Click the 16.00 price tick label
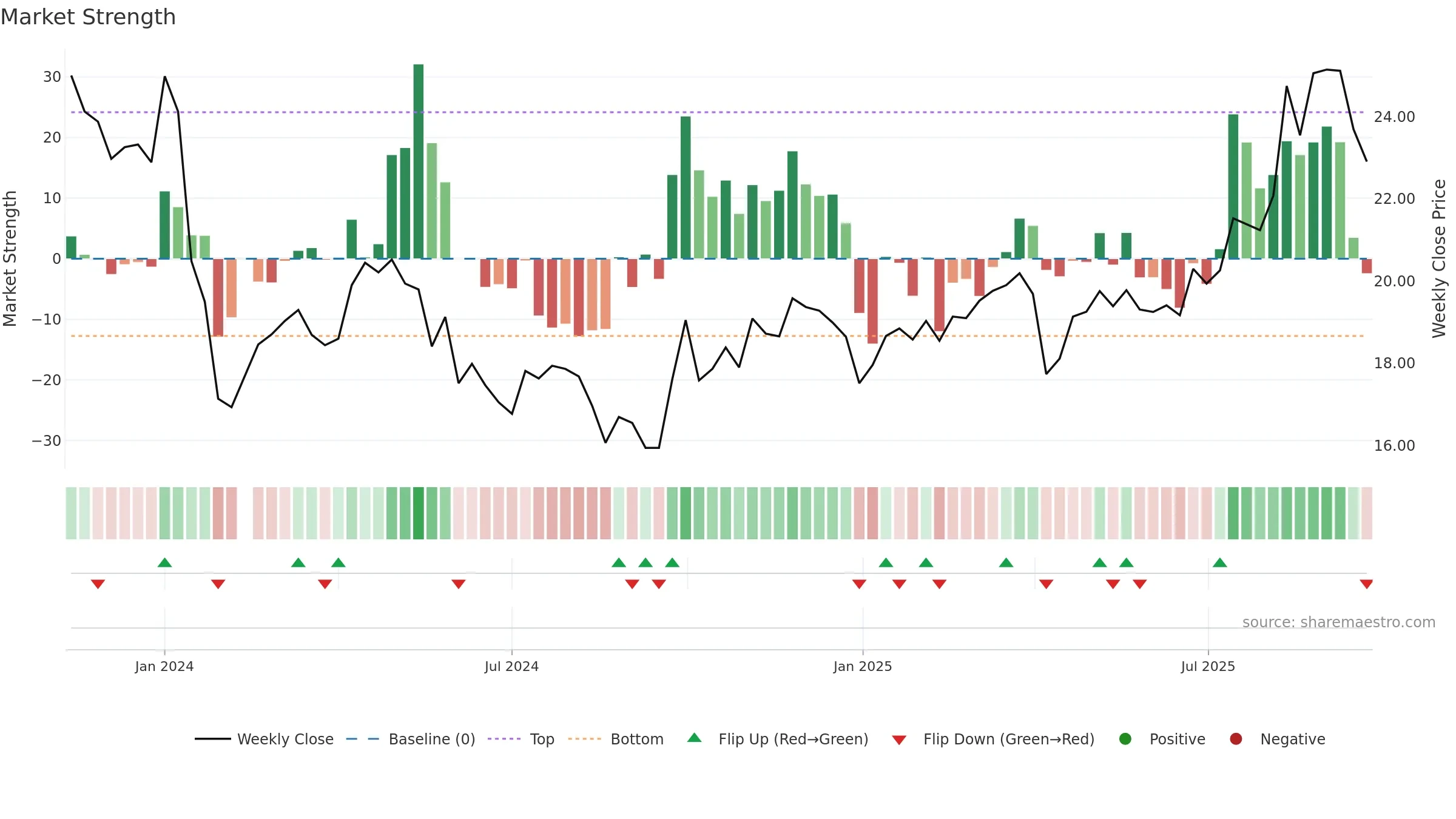 (1394, 445)
